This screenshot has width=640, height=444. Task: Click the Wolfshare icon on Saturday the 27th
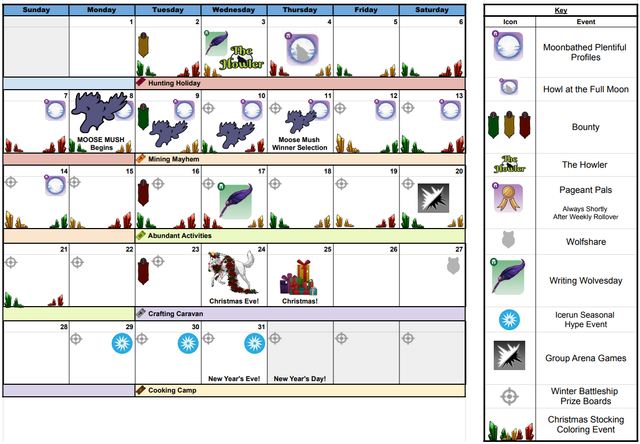point(453,264)
